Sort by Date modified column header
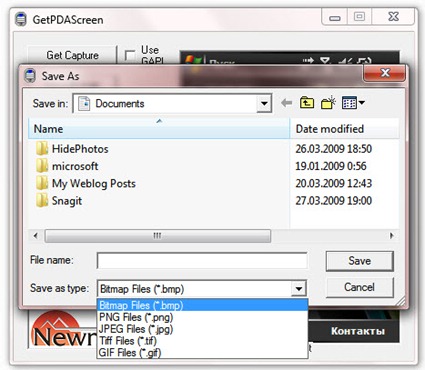Screen dimensions: 425x370 344,129
